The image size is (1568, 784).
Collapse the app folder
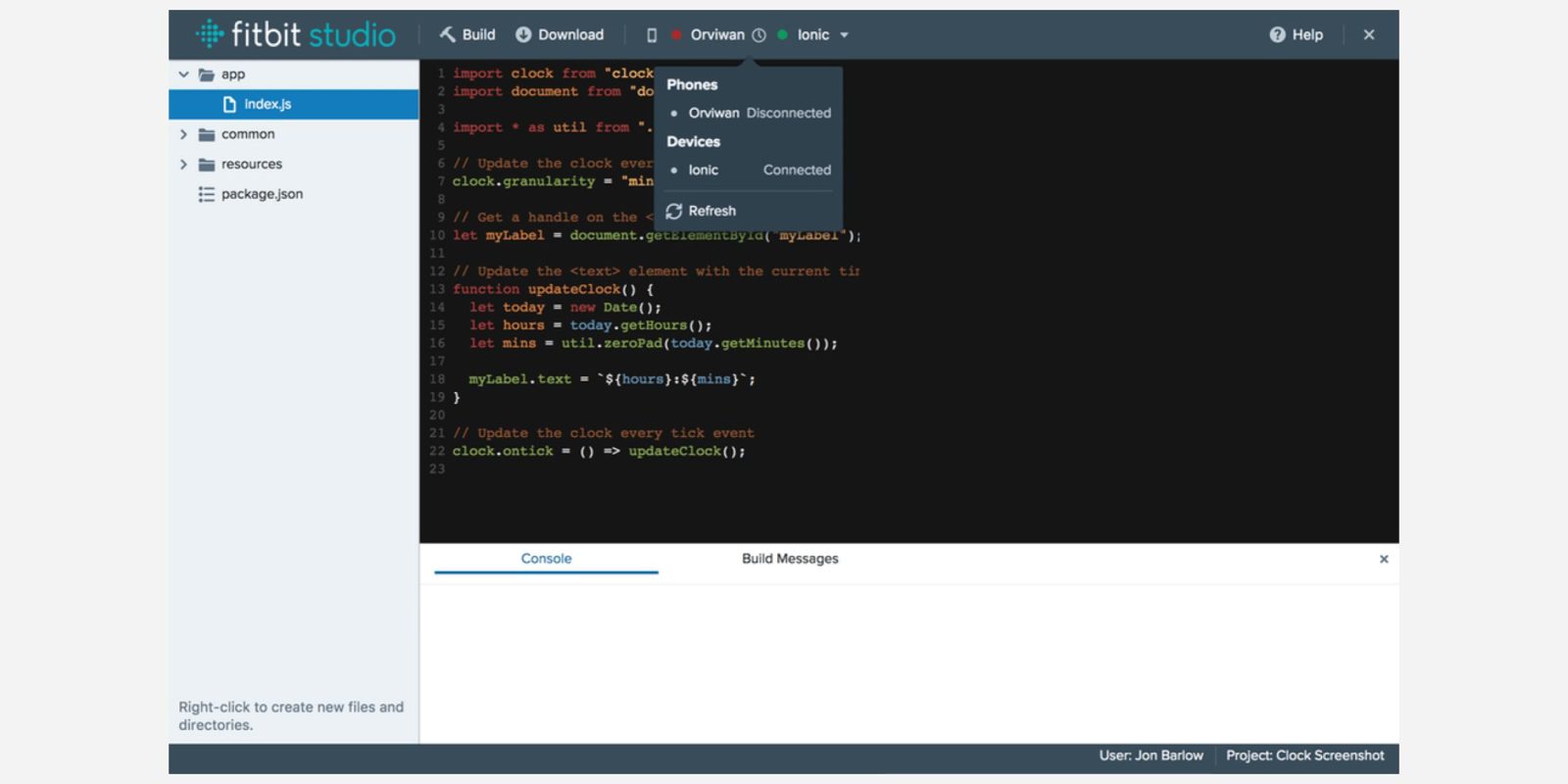point(183,74)
